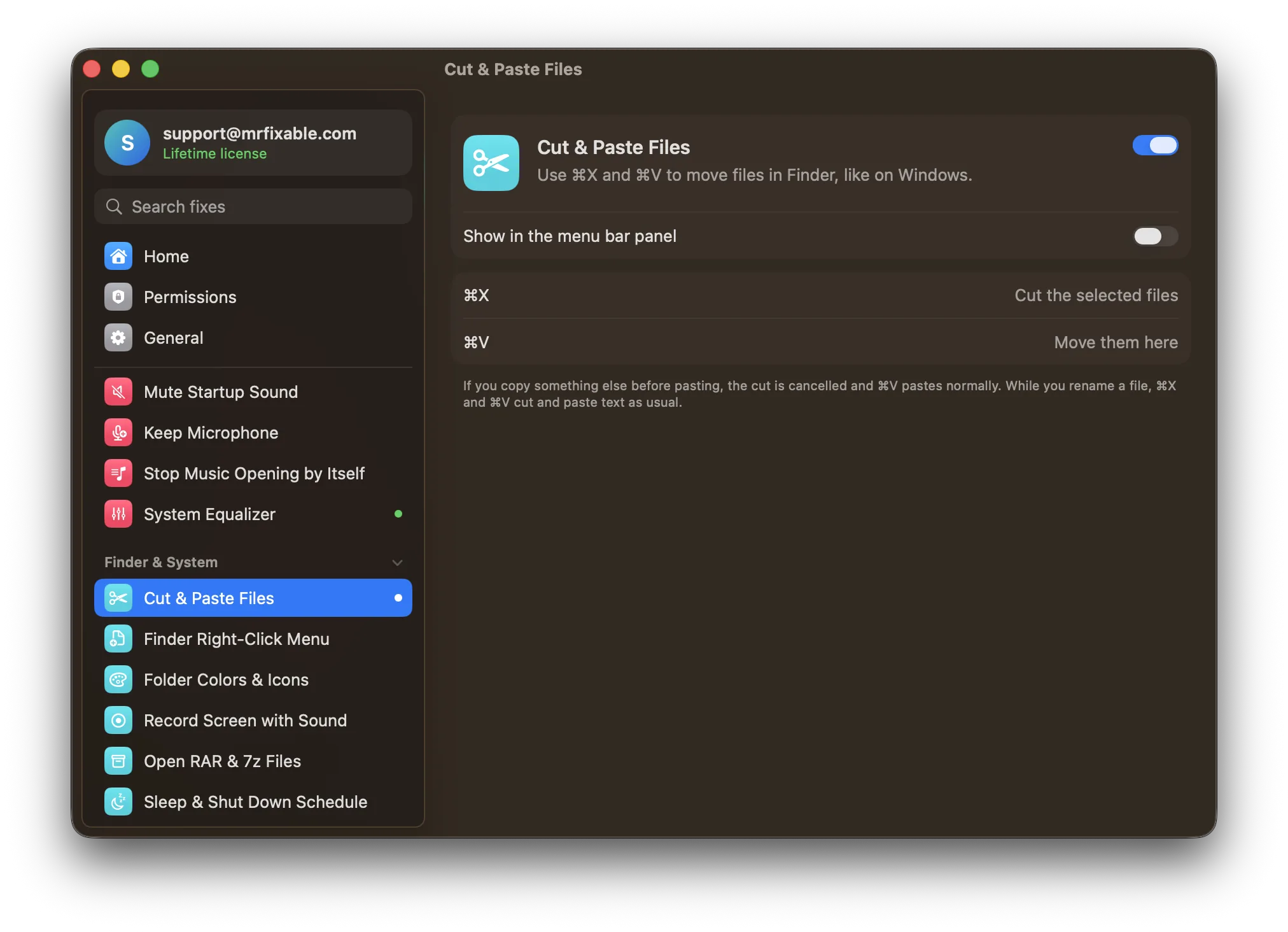This screenshot has width=1288, height=932.
Task: Click the Record Screen with Sound icon
Action: [x=118, y=721]
